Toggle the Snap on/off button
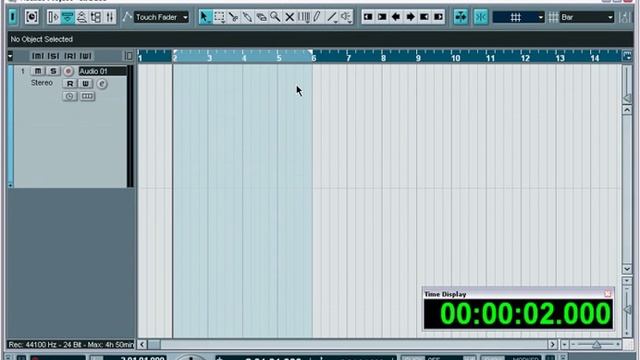 click(481, 17)
